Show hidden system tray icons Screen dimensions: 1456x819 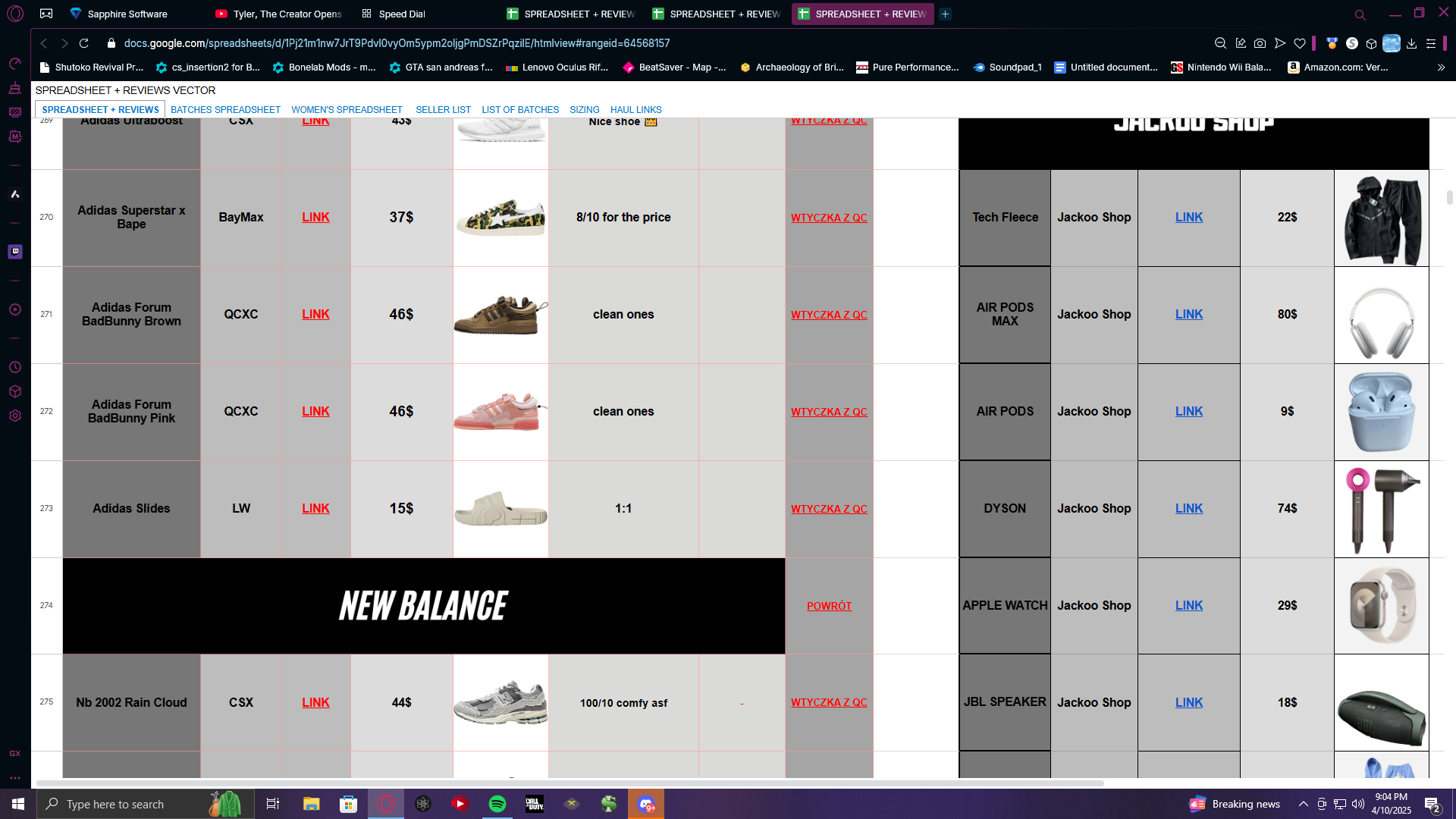(1303, 804)
